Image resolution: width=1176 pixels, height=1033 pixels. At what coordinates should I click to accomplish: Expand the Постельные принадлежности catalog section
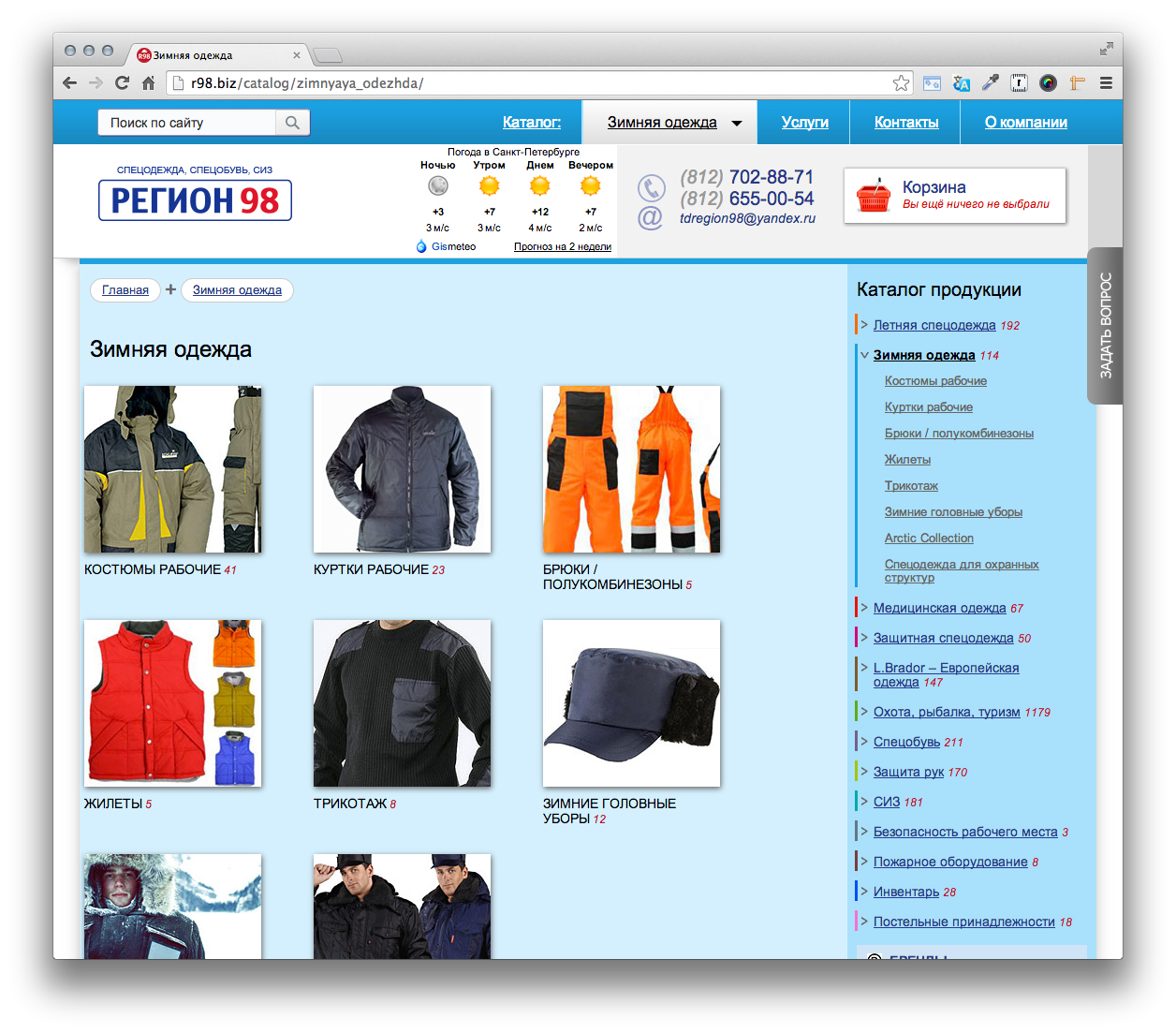tap(864, 922)
